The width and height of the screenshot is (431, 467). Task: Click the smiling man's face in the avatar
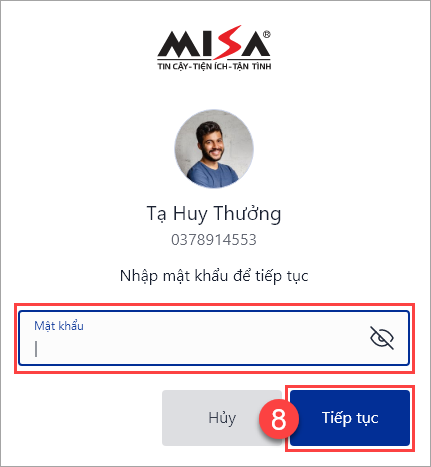(x=211, y=144)
